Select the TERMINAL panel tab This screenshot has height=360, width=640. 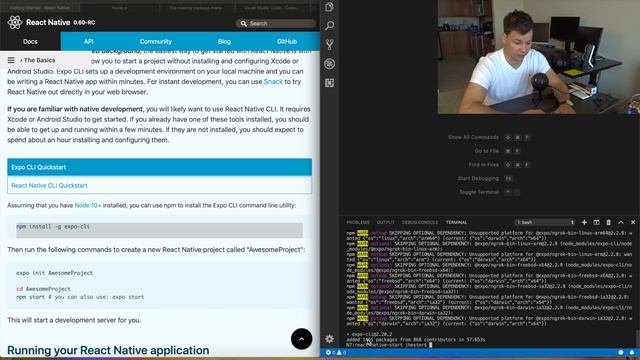[456, 222]
